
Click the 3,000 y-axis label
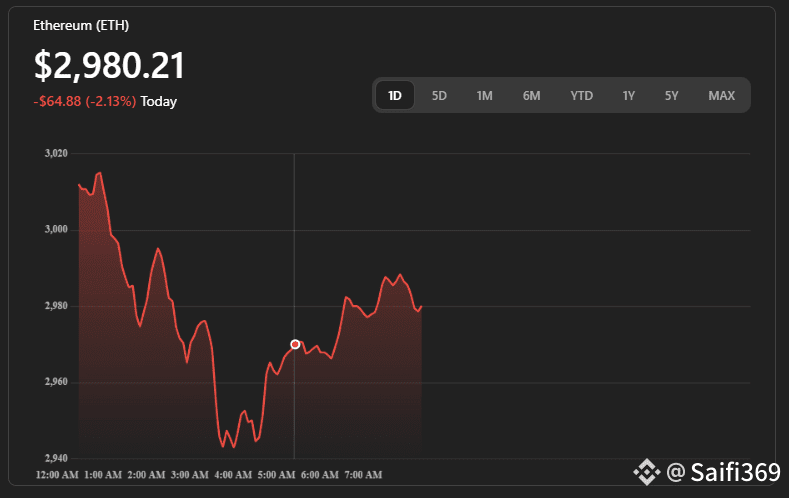[x=56, y=229]
